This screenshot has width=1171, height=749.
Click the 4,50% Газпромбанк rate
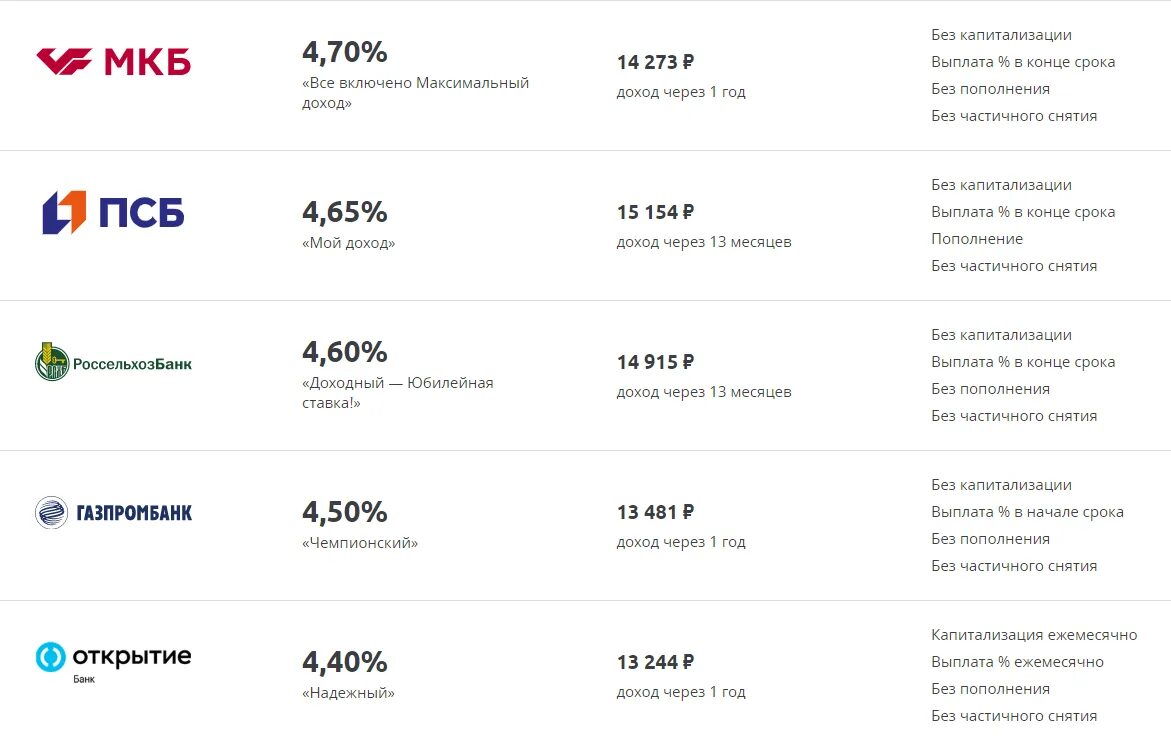coord(344,512)
